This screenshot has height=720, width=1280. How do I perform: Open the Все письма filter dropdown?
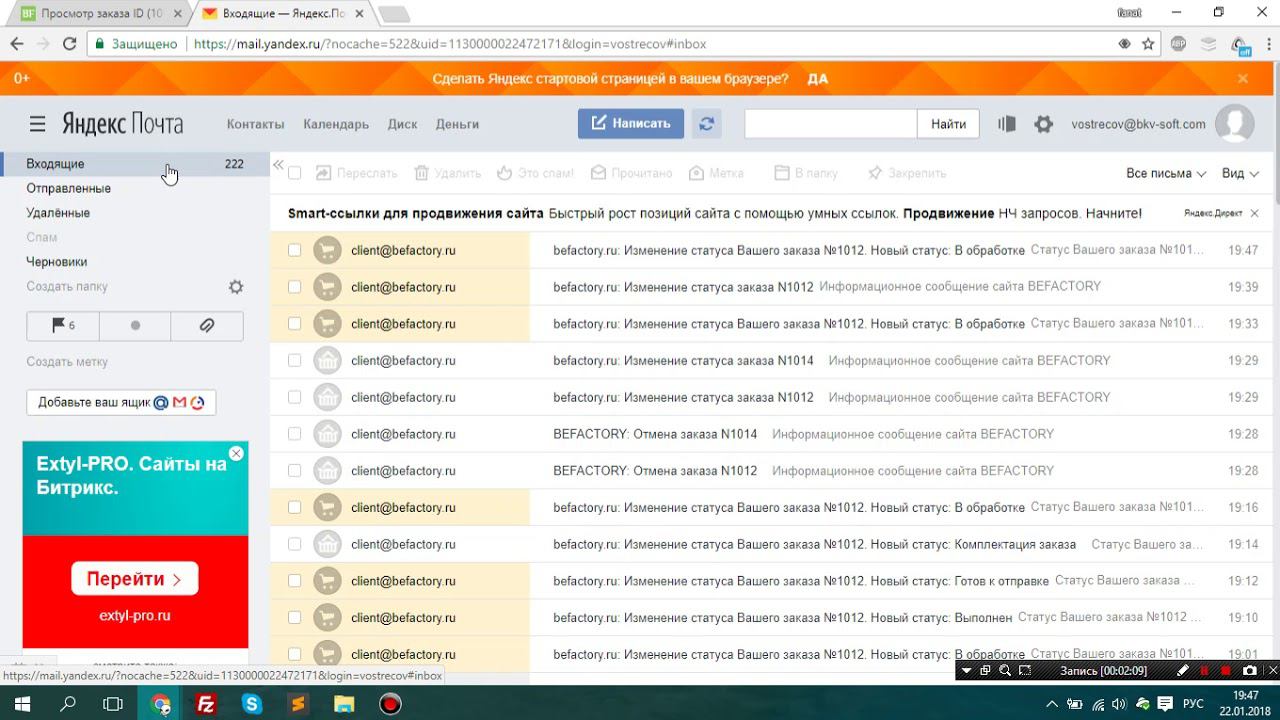pos(1166,173)
